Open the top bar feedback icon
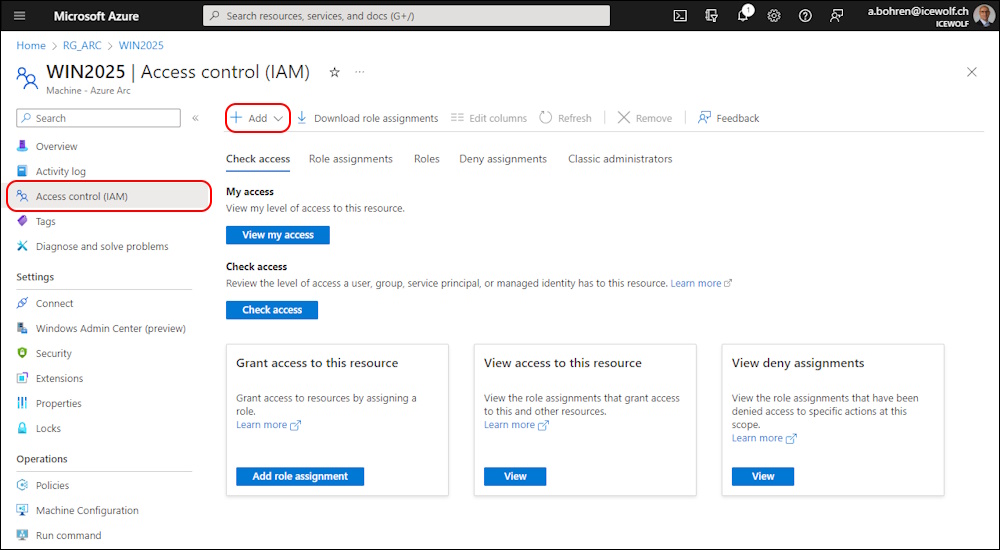The image size is (1000, 550). [x=836, y=15]
